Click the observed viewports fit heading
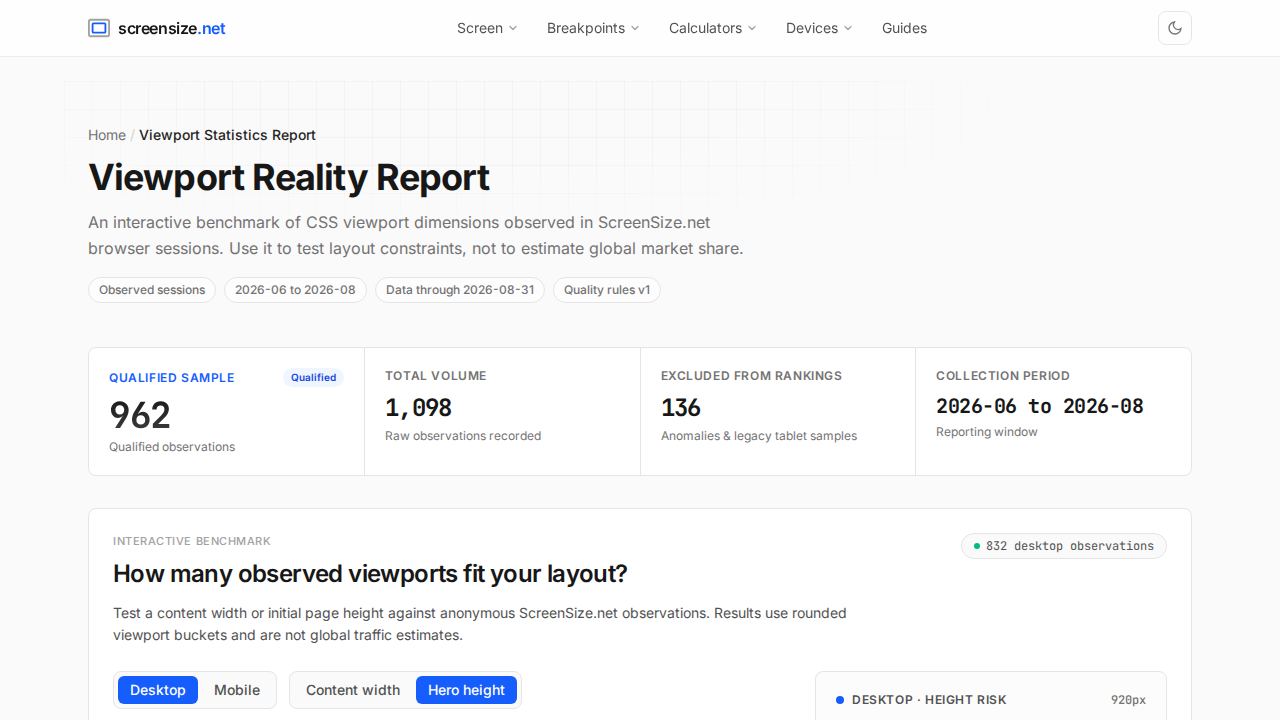 [370, 574]
